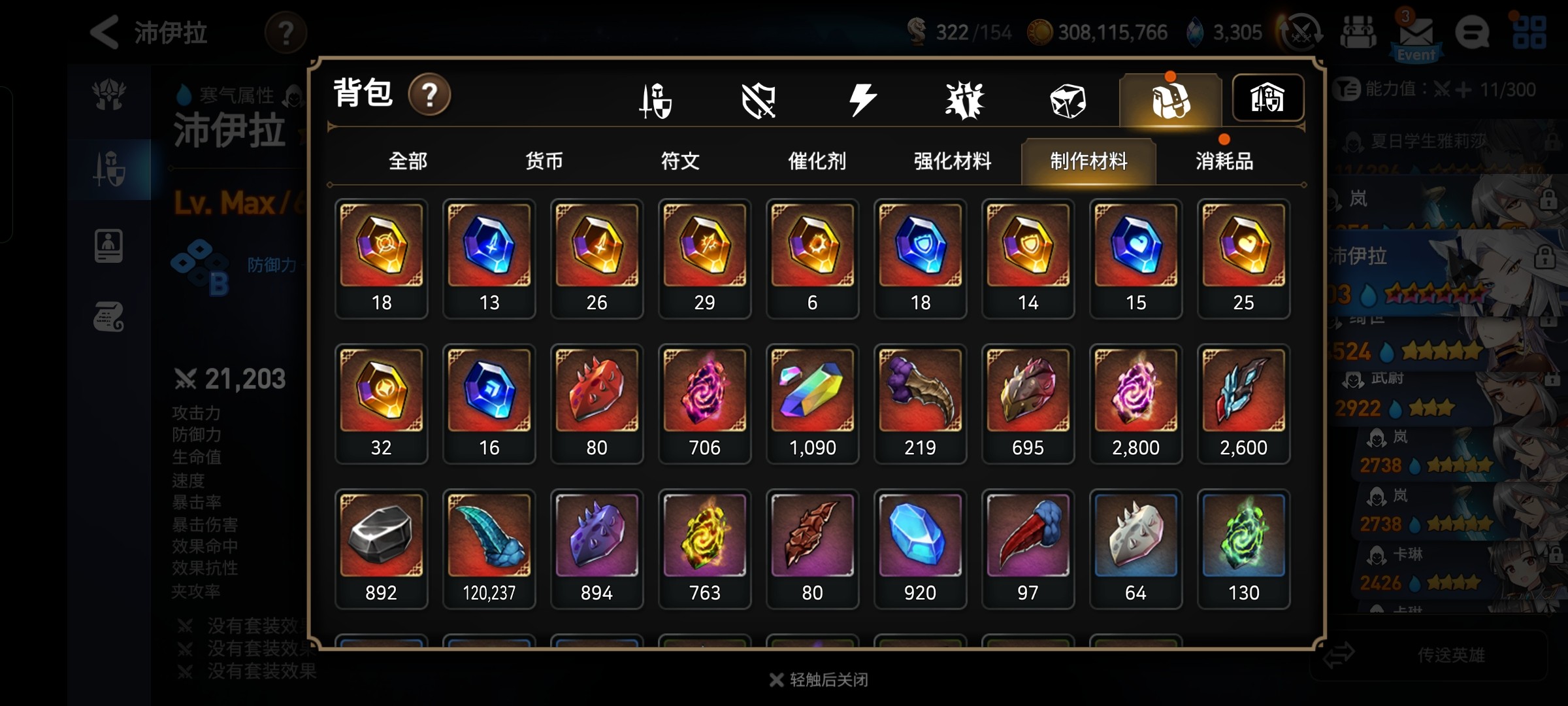Select the rainbow crystal item with 1,090
This screenshot has height=706, width=1568.
pos(812,404)
